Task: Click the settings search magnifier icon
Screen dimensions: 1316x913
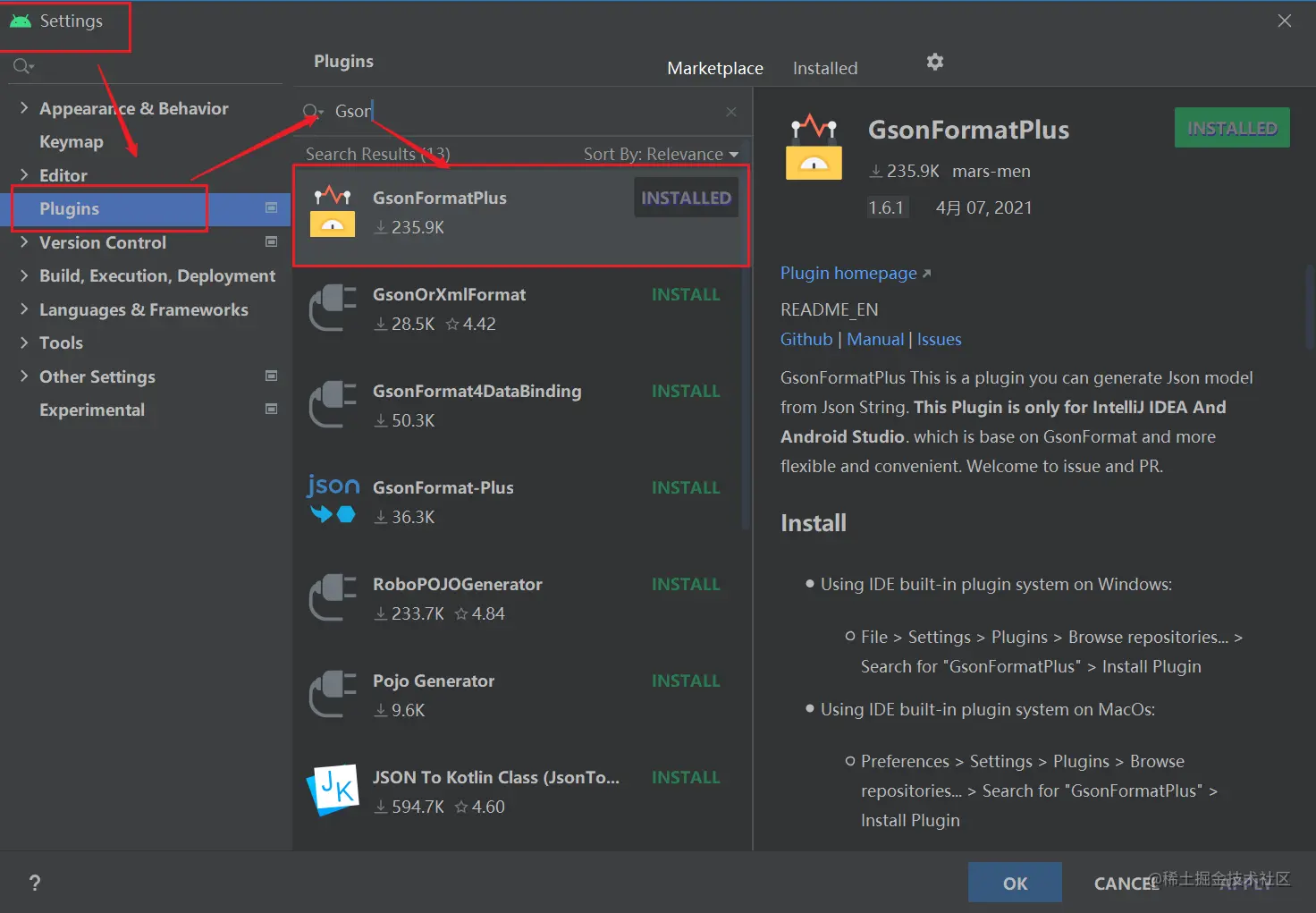Action: point(23,66)
